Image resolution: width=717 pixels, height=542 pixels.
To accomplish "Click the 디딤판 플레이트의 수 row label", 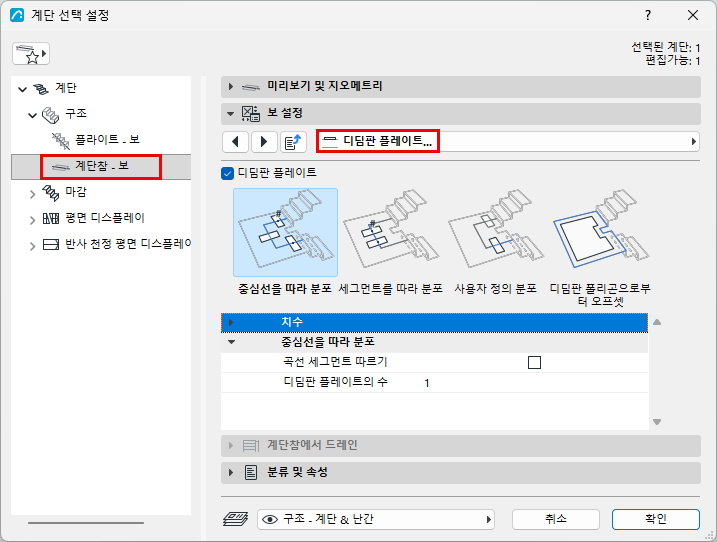I will (x=335, y=382).
